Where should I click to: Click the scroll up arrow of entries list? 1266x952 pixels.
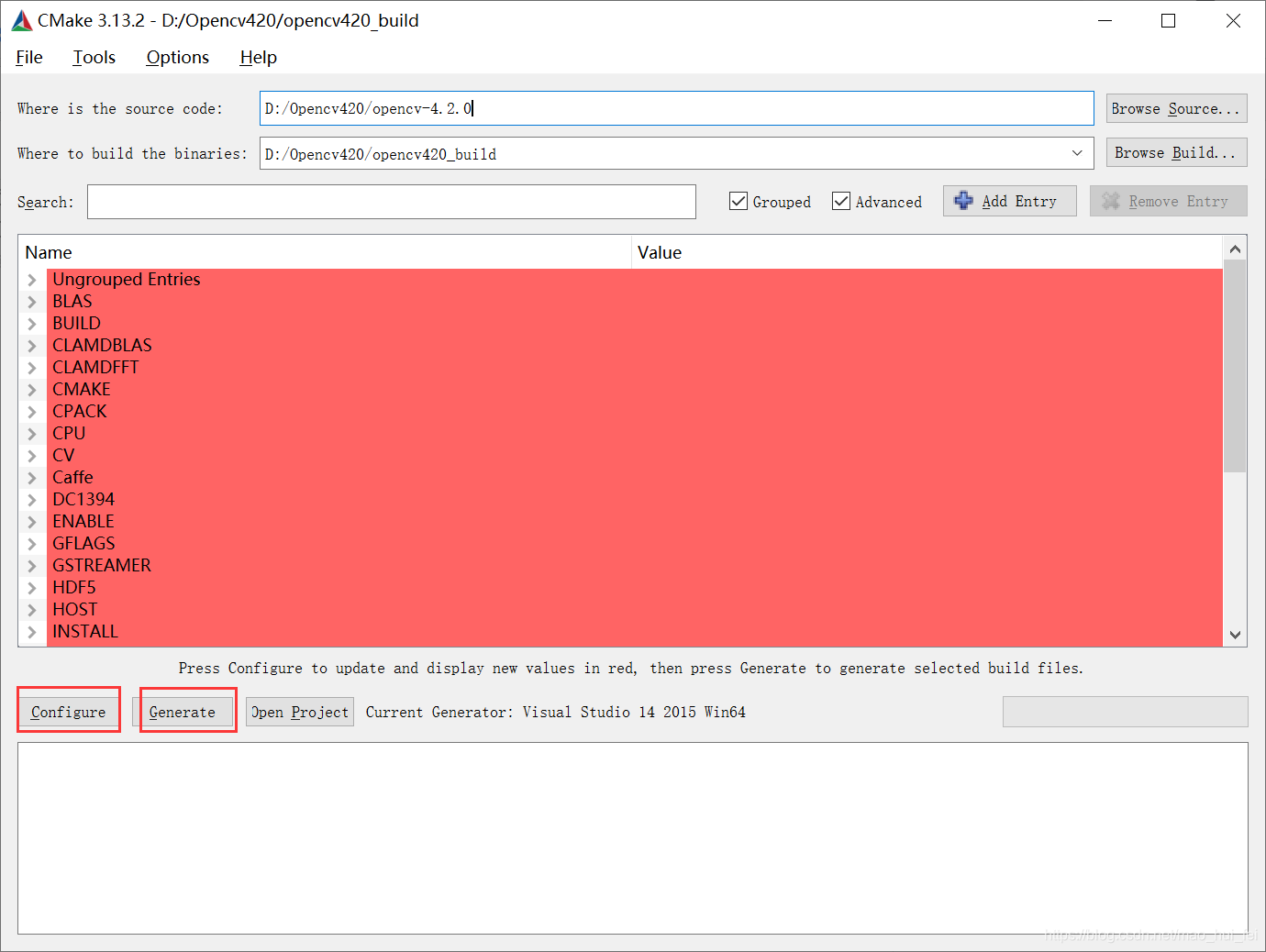tap(1235, 249)
